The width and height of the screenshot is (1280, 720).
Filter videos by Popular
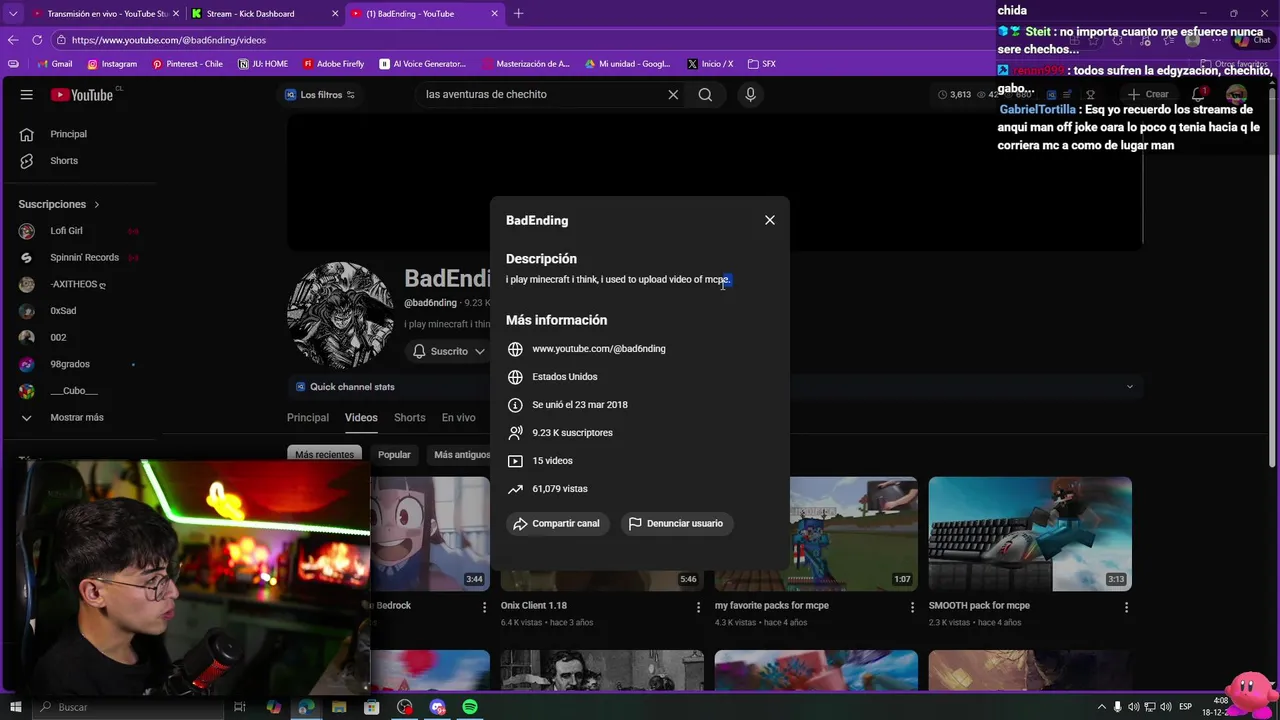coord(394,455)
